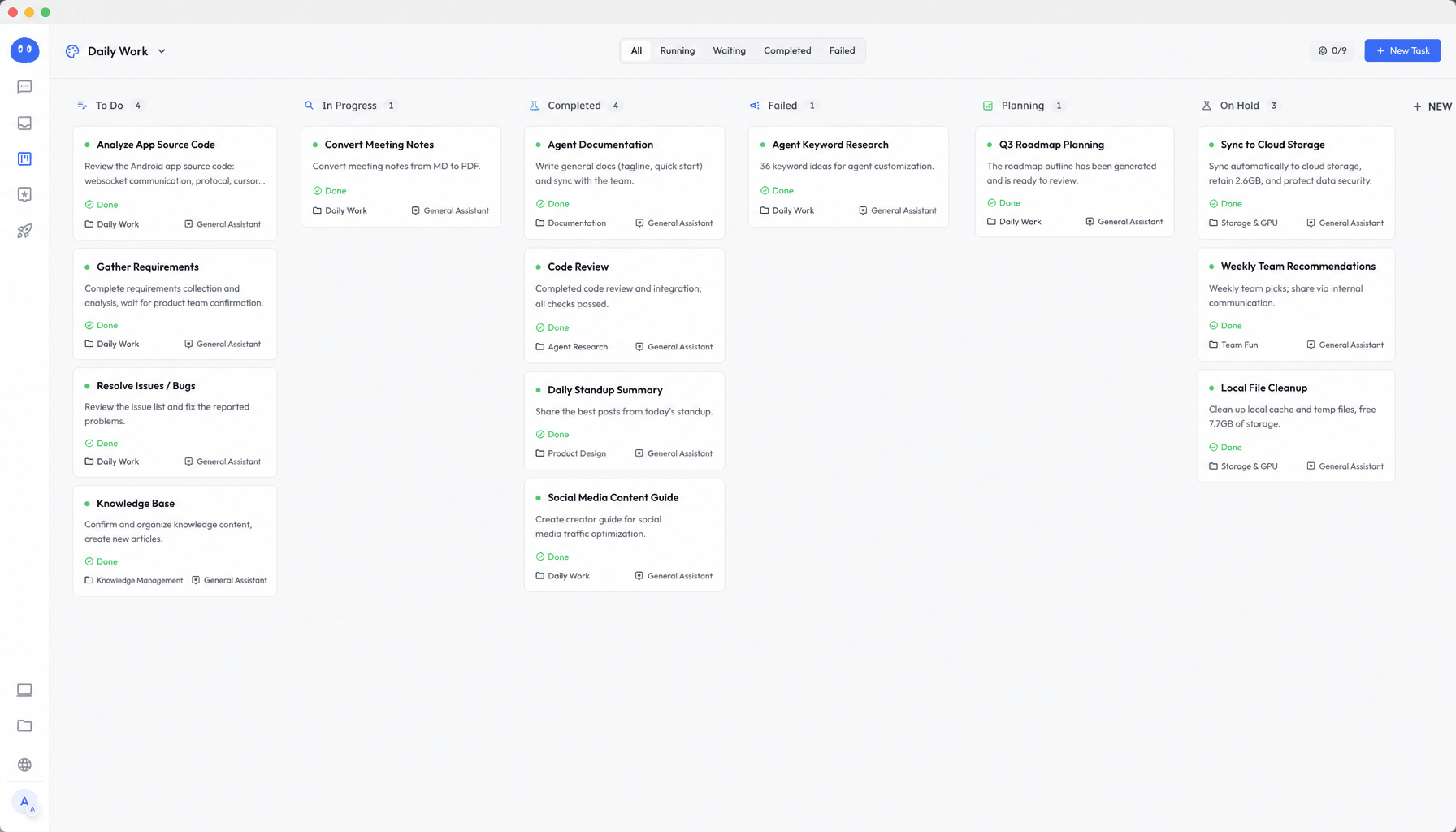Click the Team Fun folder label
The image size is (1456, 832).
tap(1239, 345)
